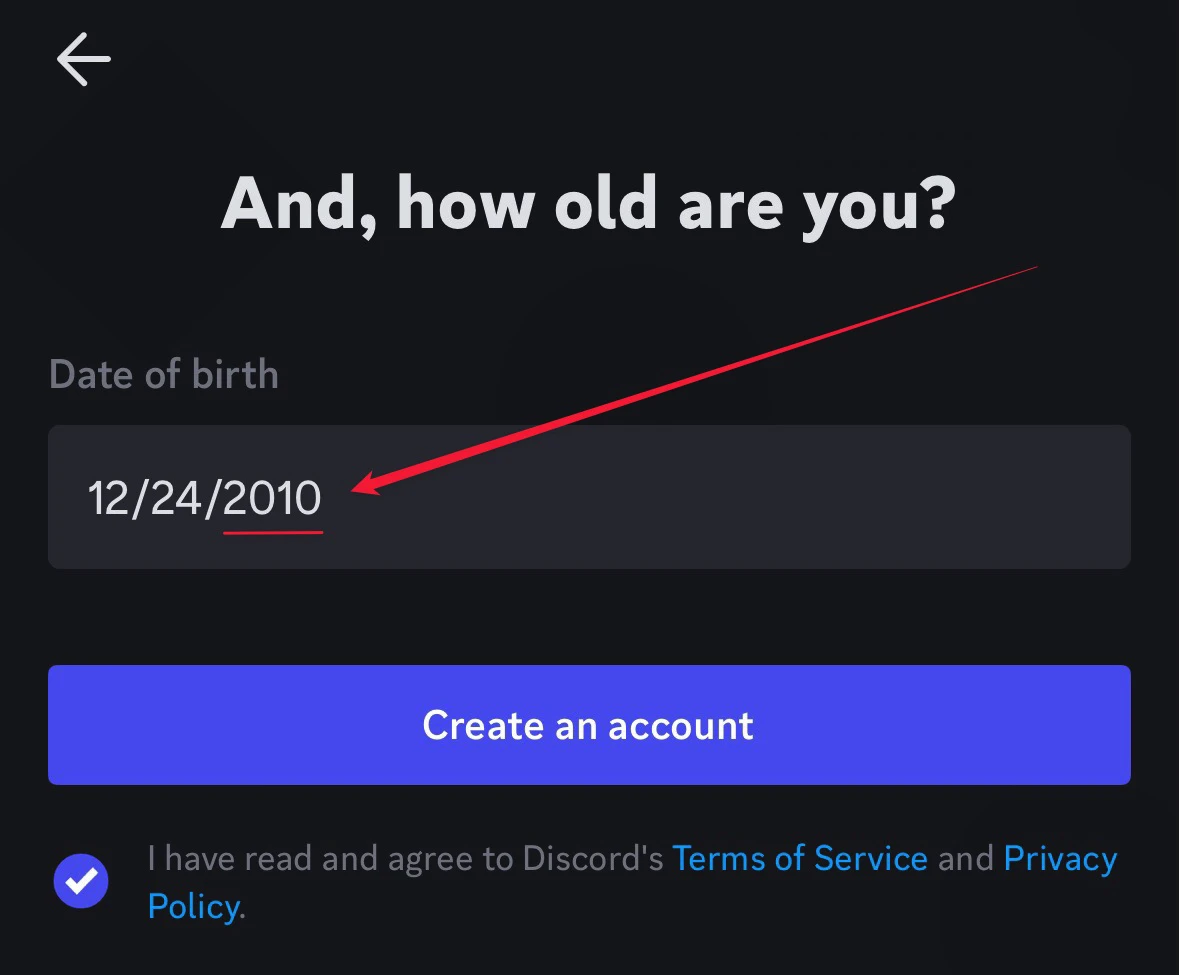Choose the year 2010 in the date
Screen dimensions: 1179x975
(x=272, y=497)
